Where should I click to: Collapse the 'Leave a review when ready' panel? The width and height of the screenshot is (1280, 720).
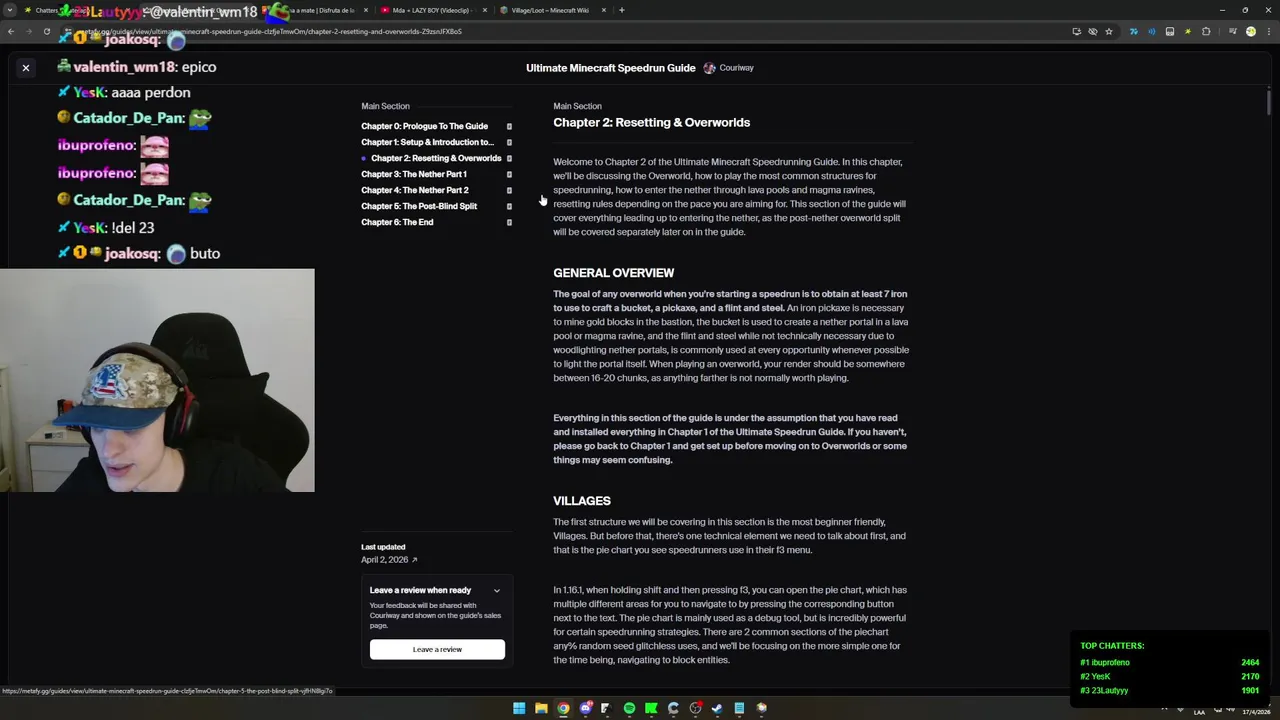click(x=496, y=590)
